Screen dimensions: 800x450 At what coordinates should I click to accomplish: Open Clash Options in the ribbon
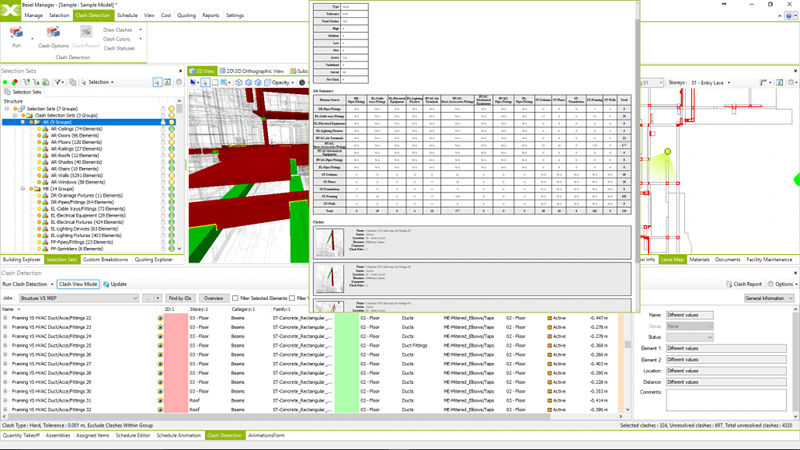53,36
